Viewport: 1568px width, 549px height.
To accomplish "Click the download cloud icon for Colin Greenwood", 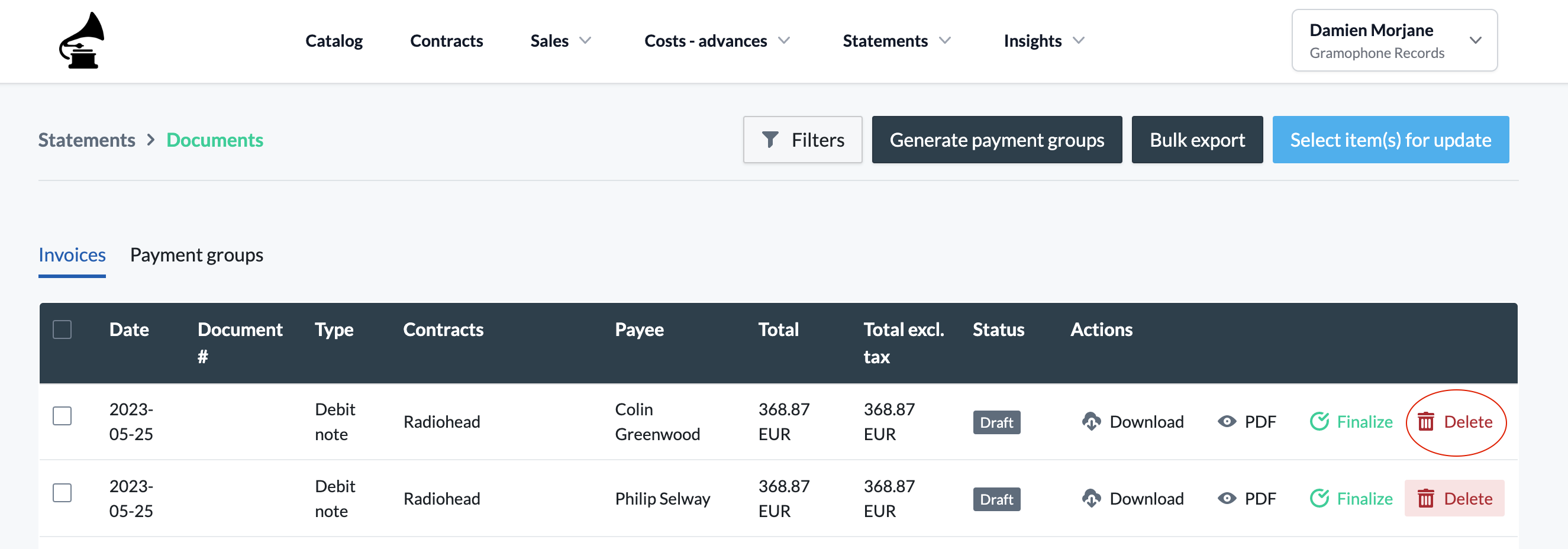I will point(1090,421).
